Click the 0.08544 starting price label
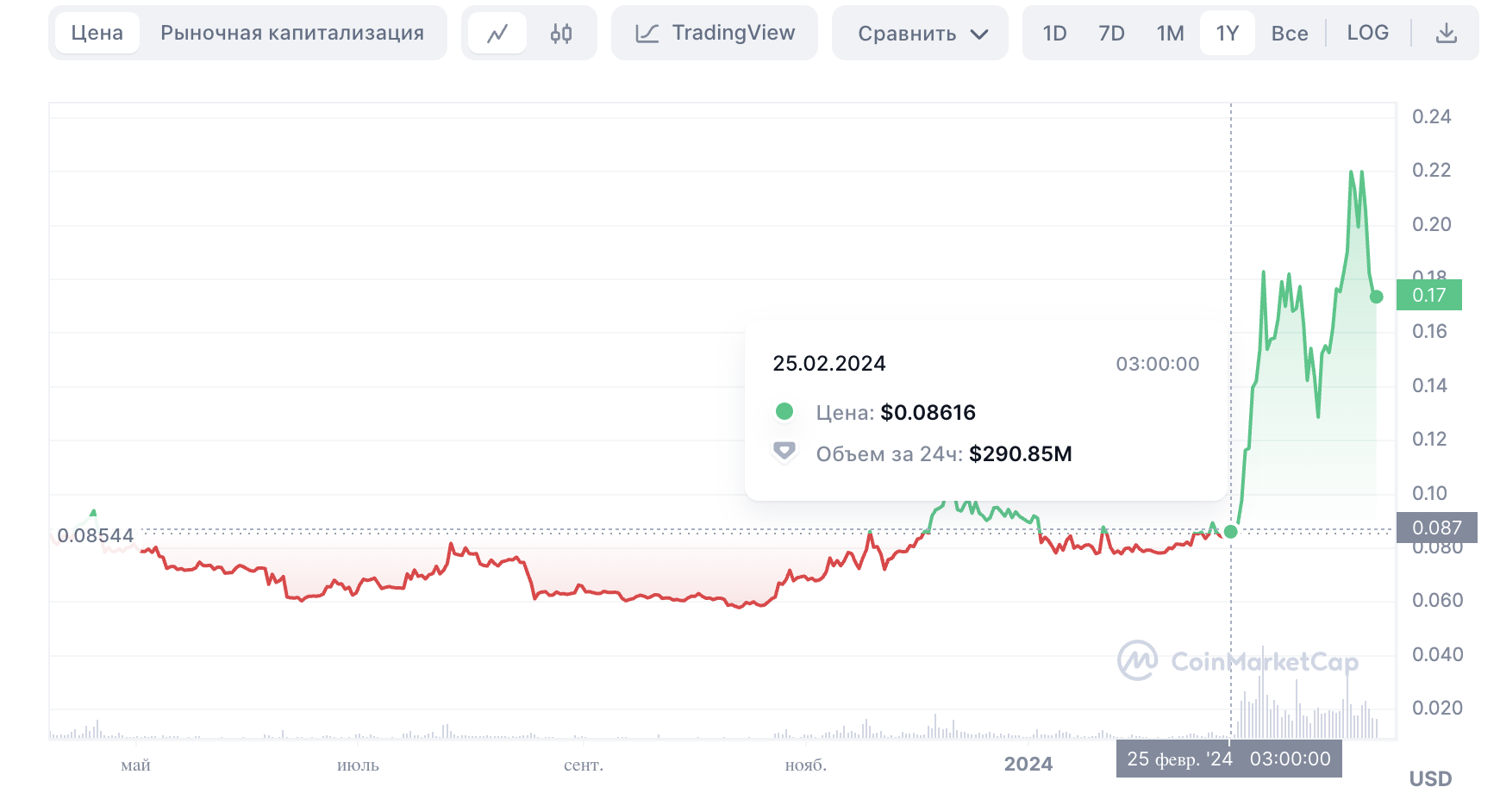 coord(95,535)
